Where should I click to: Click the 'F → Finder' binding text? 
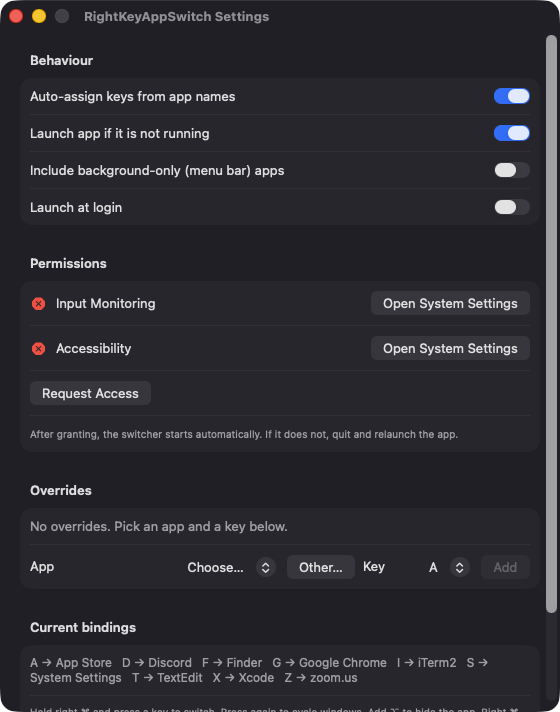(232, 663)
